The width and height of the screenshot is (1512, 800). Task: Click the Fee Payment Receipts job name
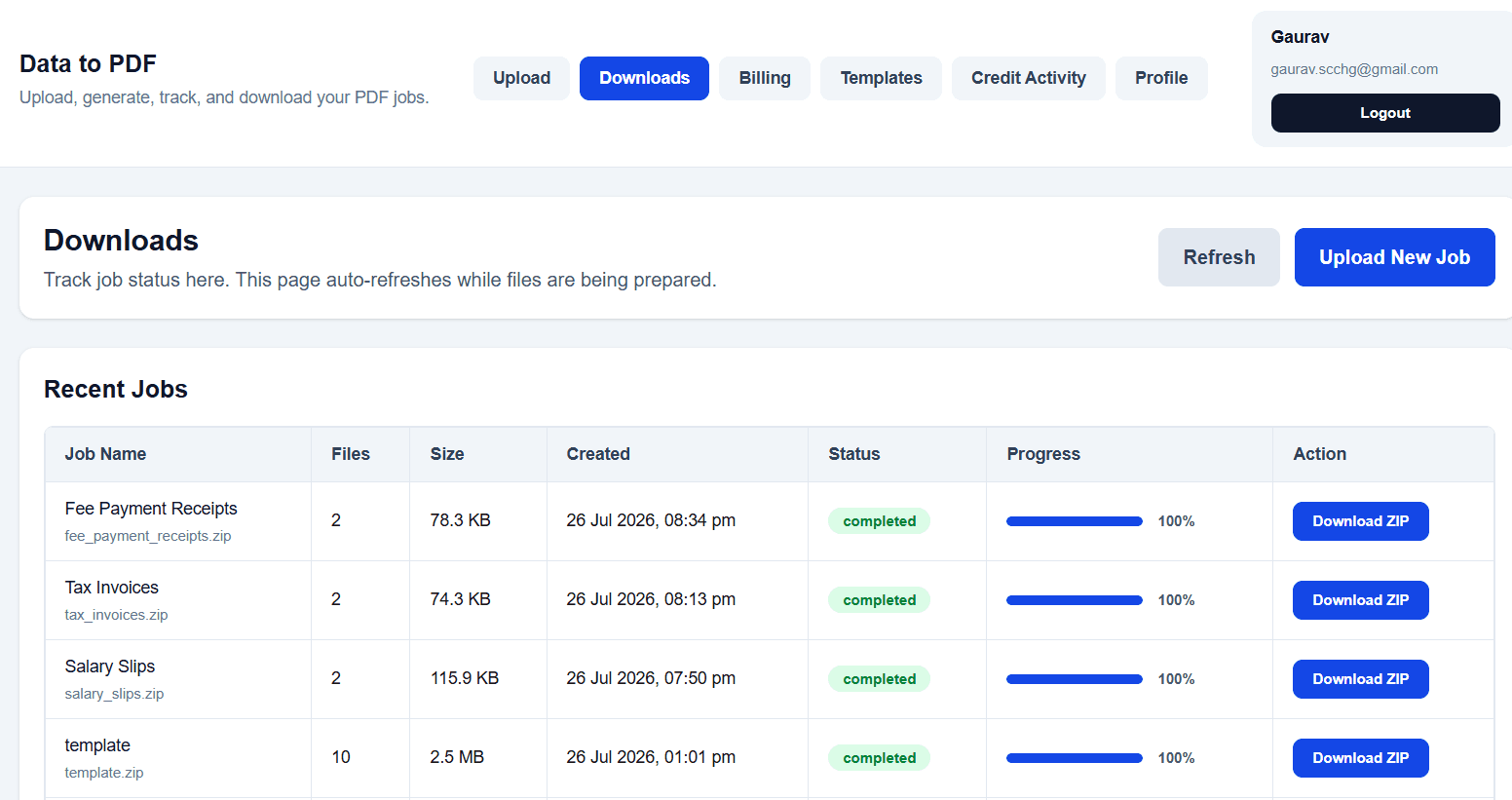(x=151, y=509)
